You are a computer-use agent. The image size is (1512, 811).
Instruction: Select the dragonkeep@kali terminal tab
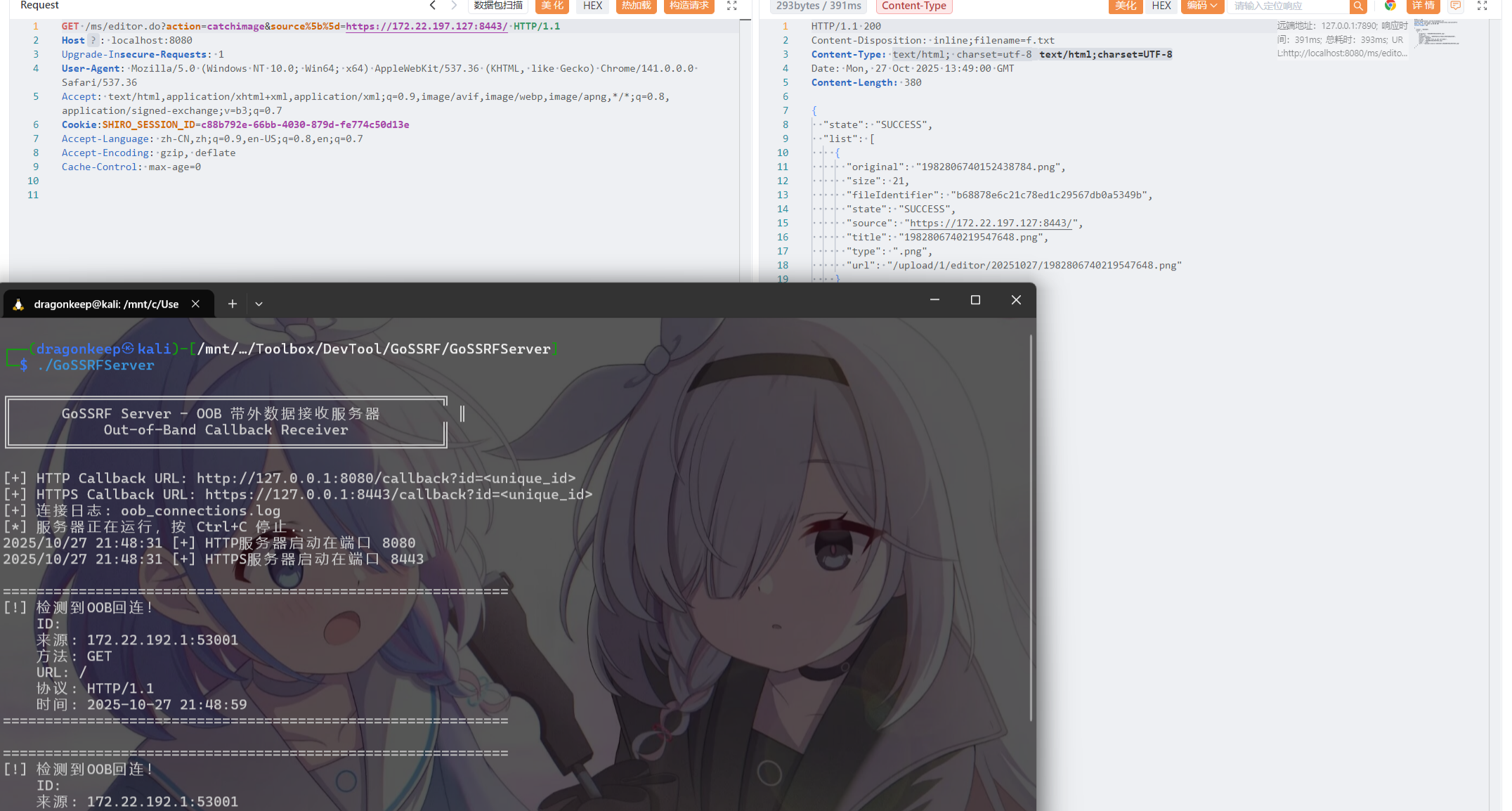pyautogui.click(x=105, y=304)
